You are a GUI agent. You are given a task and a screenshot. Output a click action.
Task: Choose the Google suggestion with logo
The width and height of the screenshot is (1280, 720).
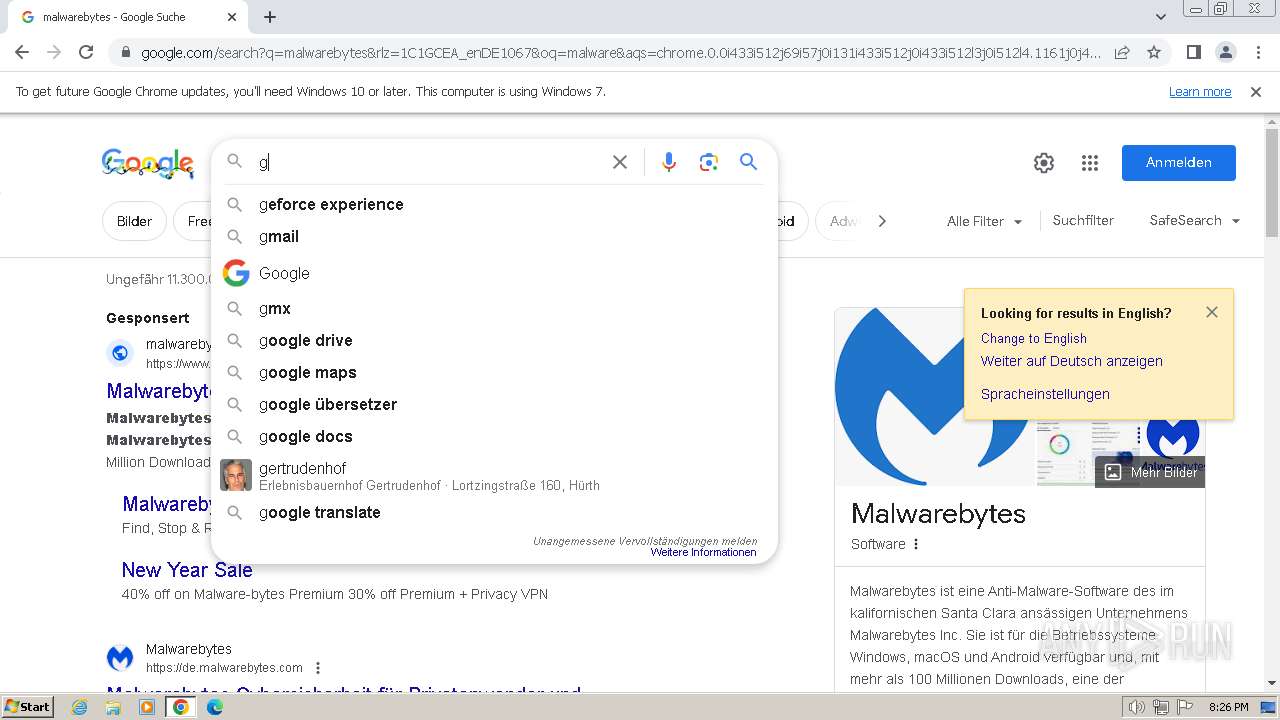click(494, 273)
